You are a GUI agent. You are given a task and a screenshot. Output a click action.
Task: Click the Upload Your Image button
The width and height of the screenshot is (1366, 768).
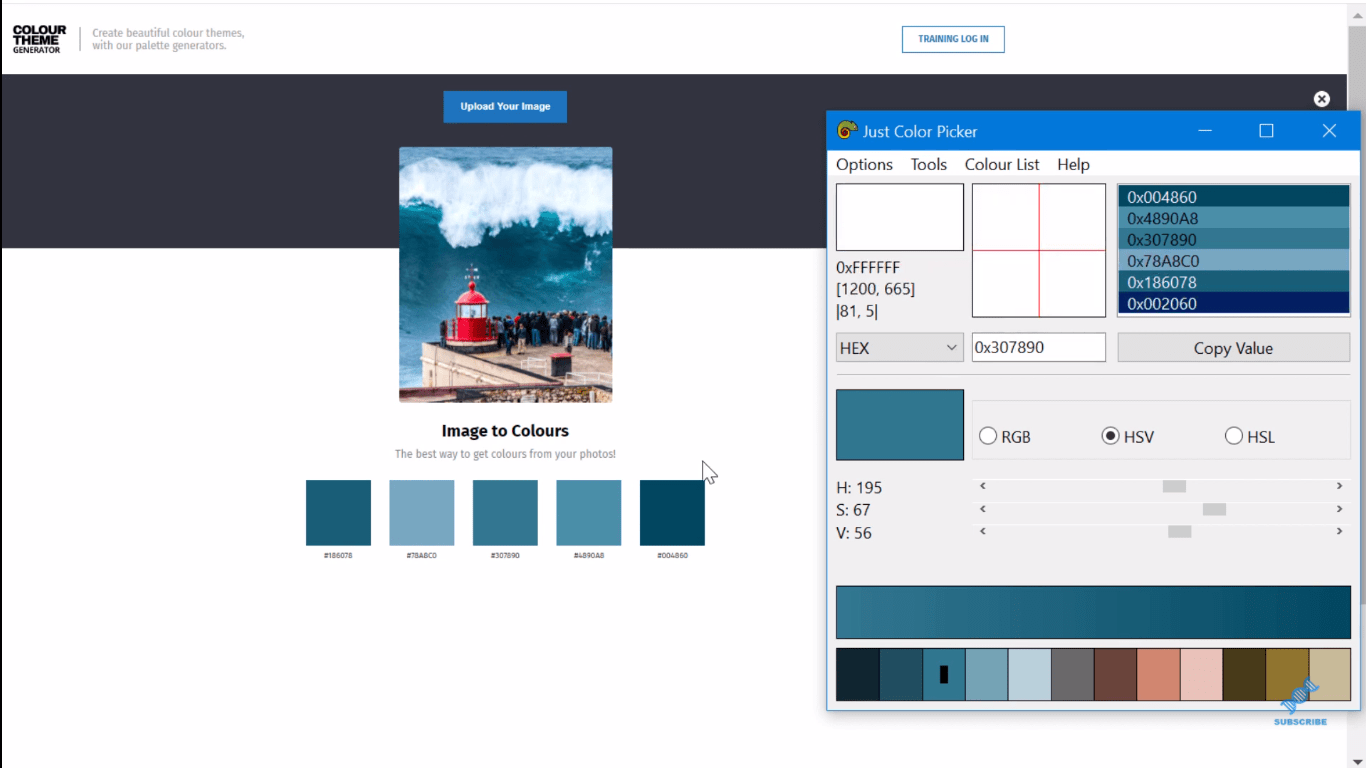(x=505, y=107)
